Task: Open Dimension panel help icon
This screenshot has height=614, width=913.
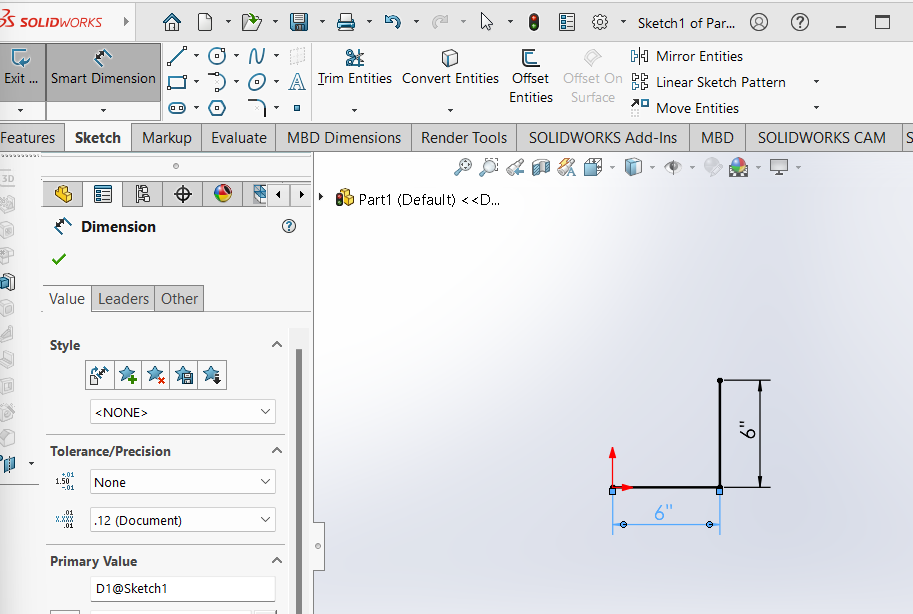Action: pyautogui.click(x=289, y=226)
